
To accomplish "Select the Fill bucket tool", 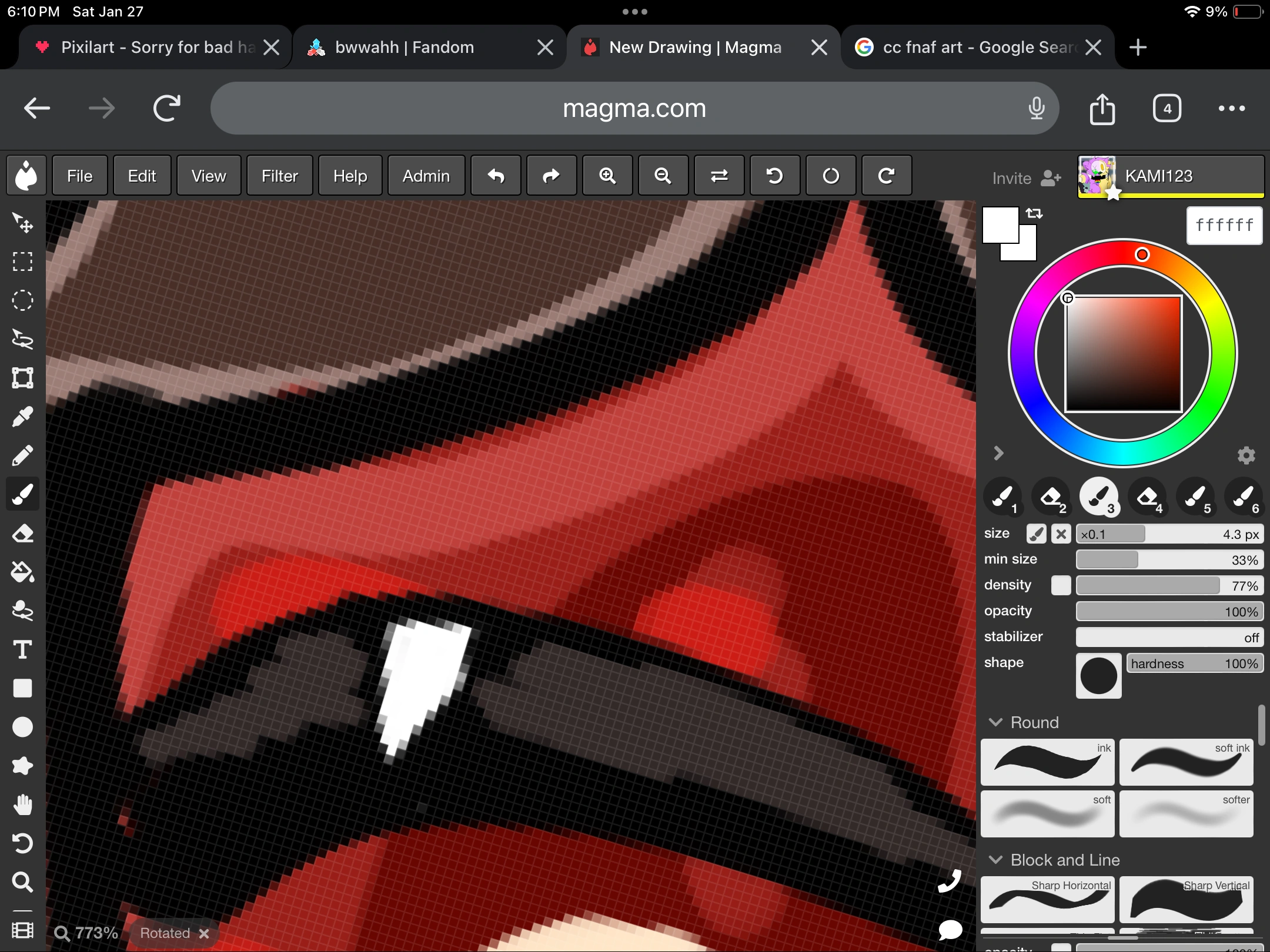I will click(x=22, y=572).
